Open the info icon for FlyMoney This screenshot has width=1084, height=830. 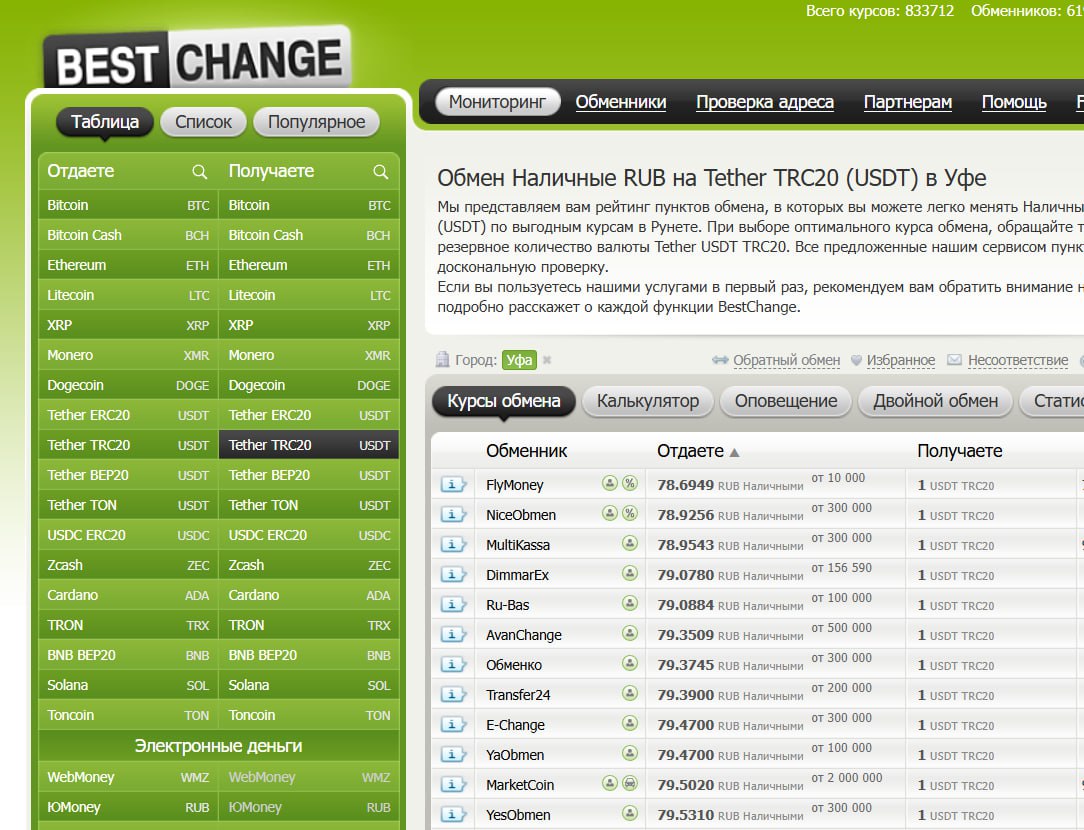[453, 485]
